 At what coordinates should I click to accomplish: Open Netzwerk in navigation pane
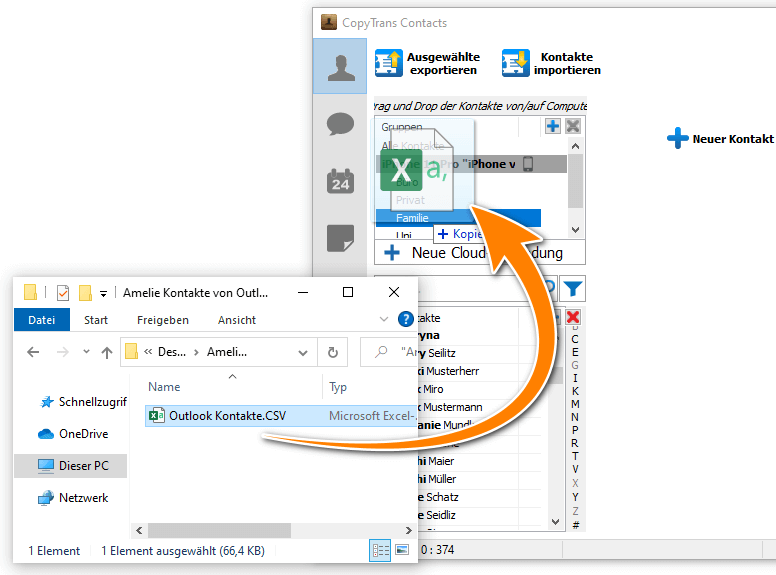tap(73, 498)
